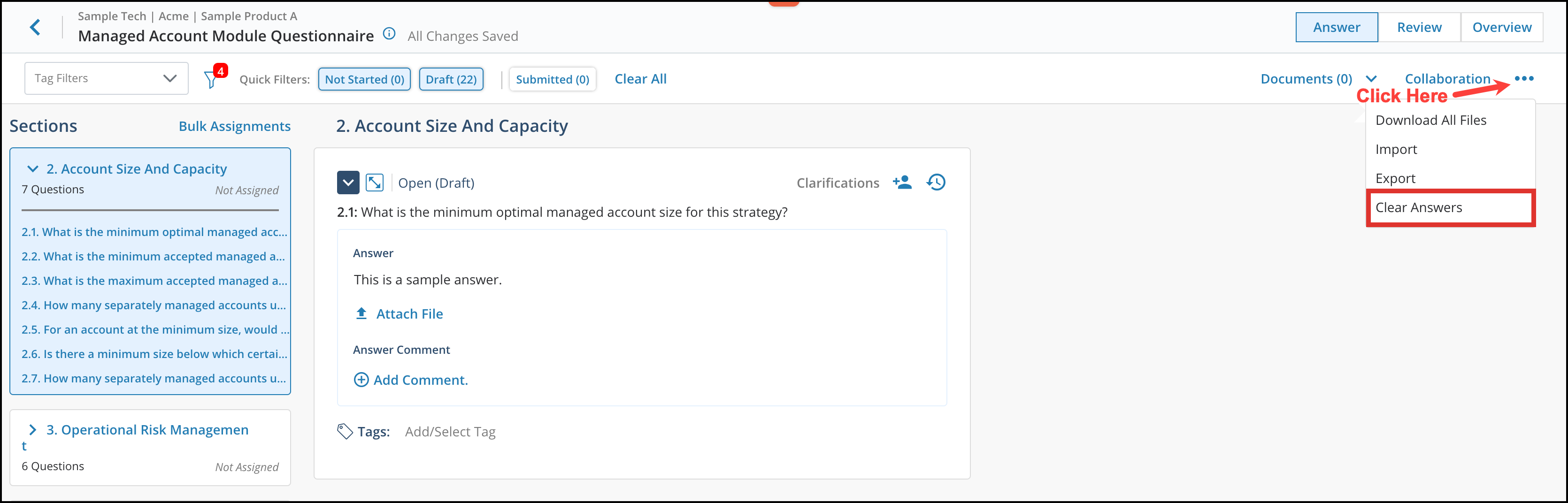Image resolution: width=1568 pixels, height=503 pixels.
Task: Switch to the Review tab
Action: click(x=1419, y=27)
